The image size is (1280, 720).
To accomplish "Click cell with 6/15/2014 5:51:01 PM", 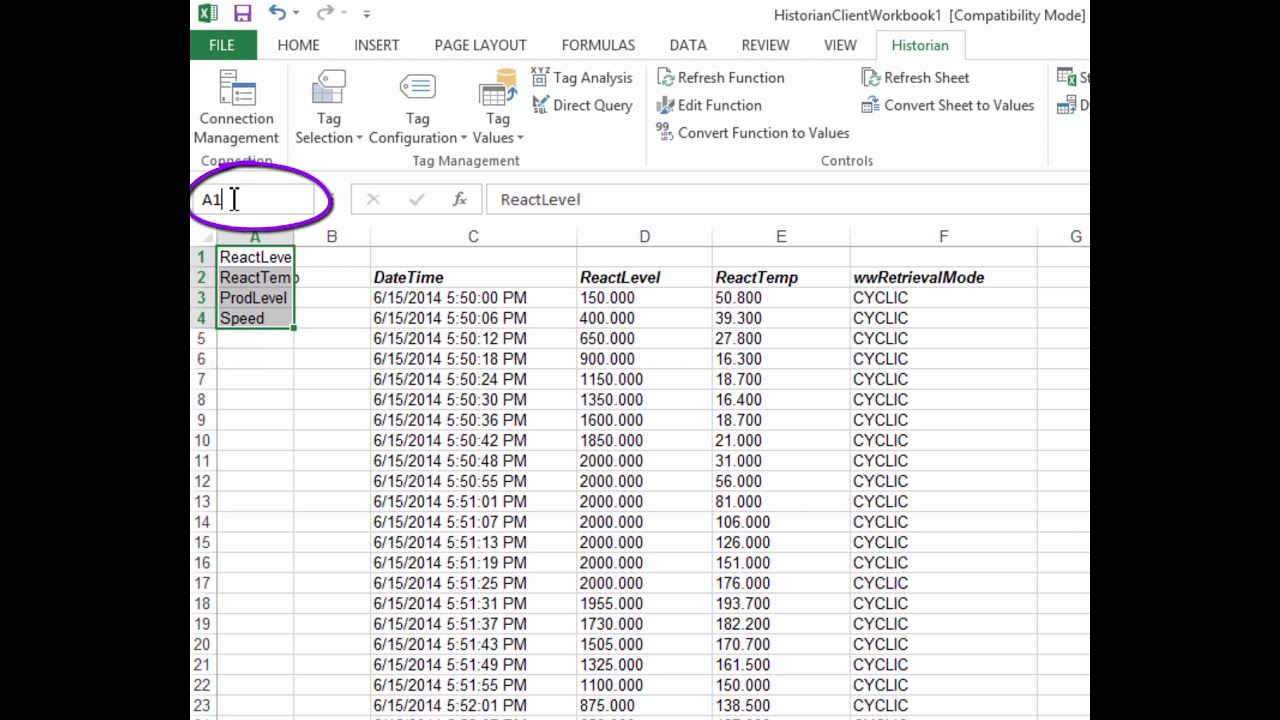I will [473, 501].
